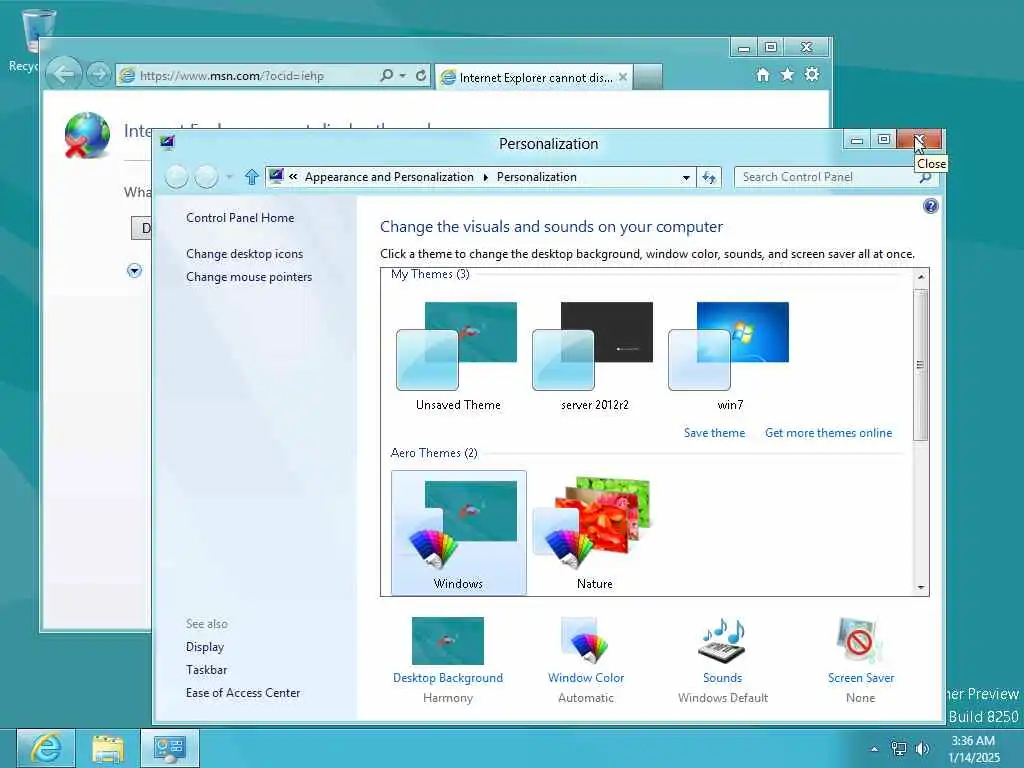
Task: Open a new tab in Internet Explorer
Action: pyautogui.click(x=648, y=77)
